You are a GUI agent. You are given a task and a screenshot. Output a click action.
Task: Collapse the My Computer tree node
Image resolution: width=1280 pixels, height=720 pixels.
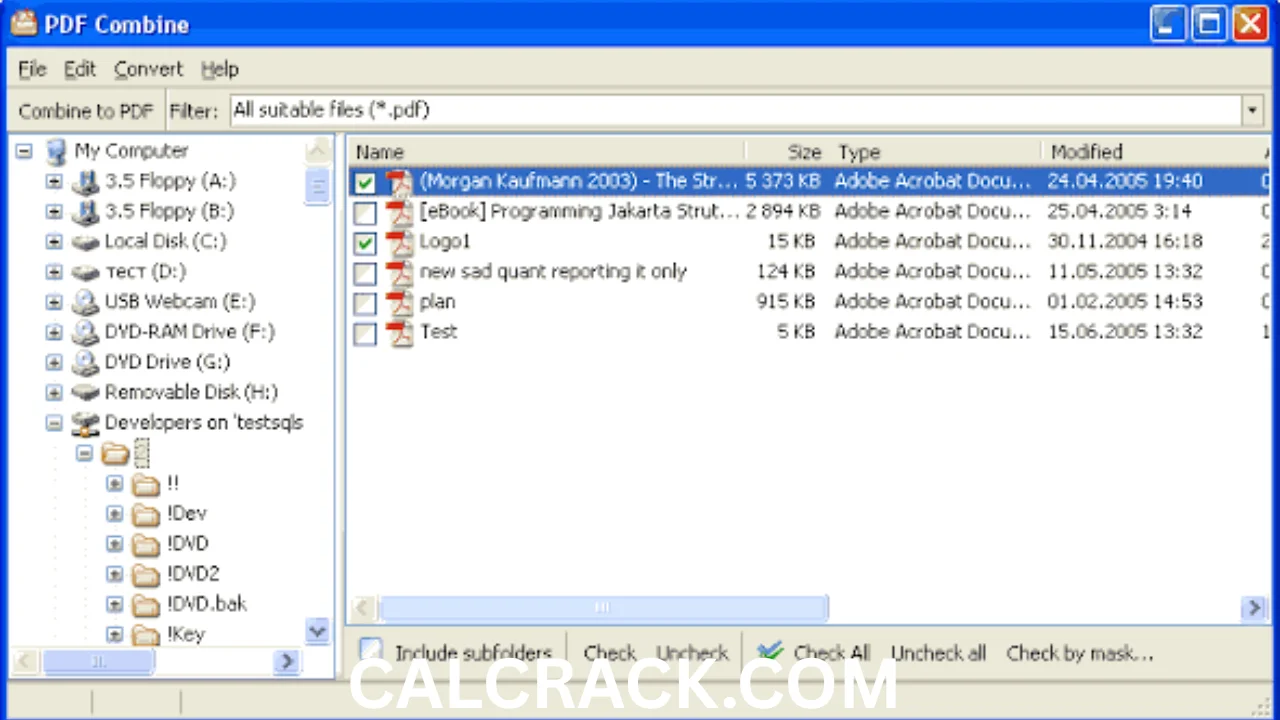click(x=24, y=152)
